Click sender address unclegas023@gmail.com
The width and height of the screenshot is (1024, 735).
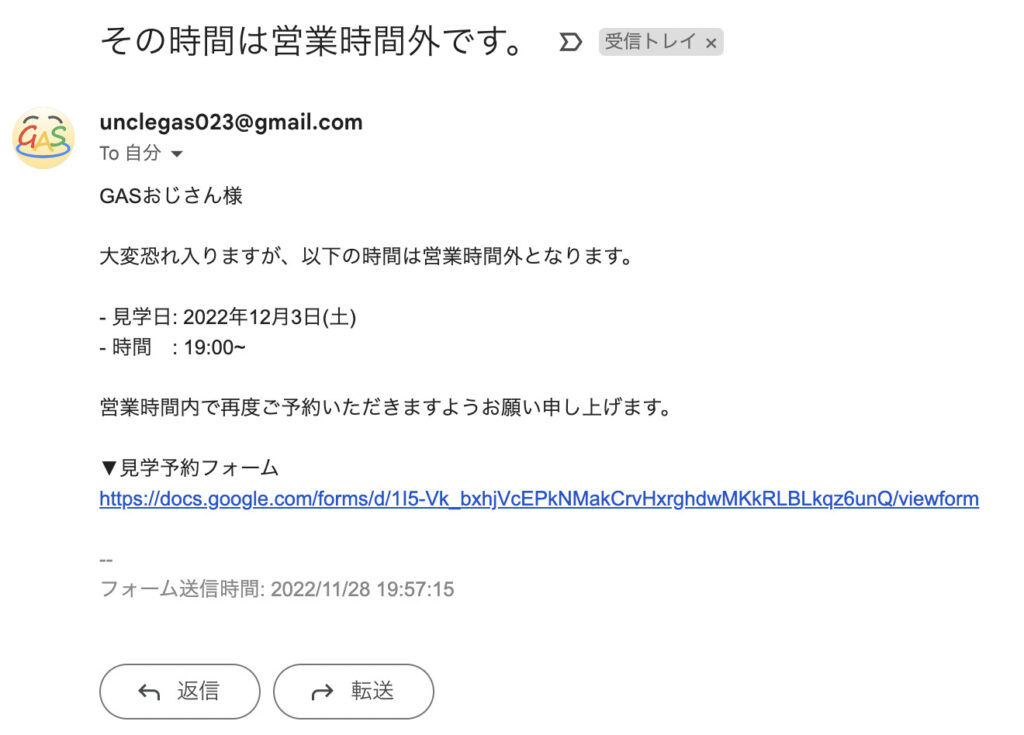tap(231, 122)
